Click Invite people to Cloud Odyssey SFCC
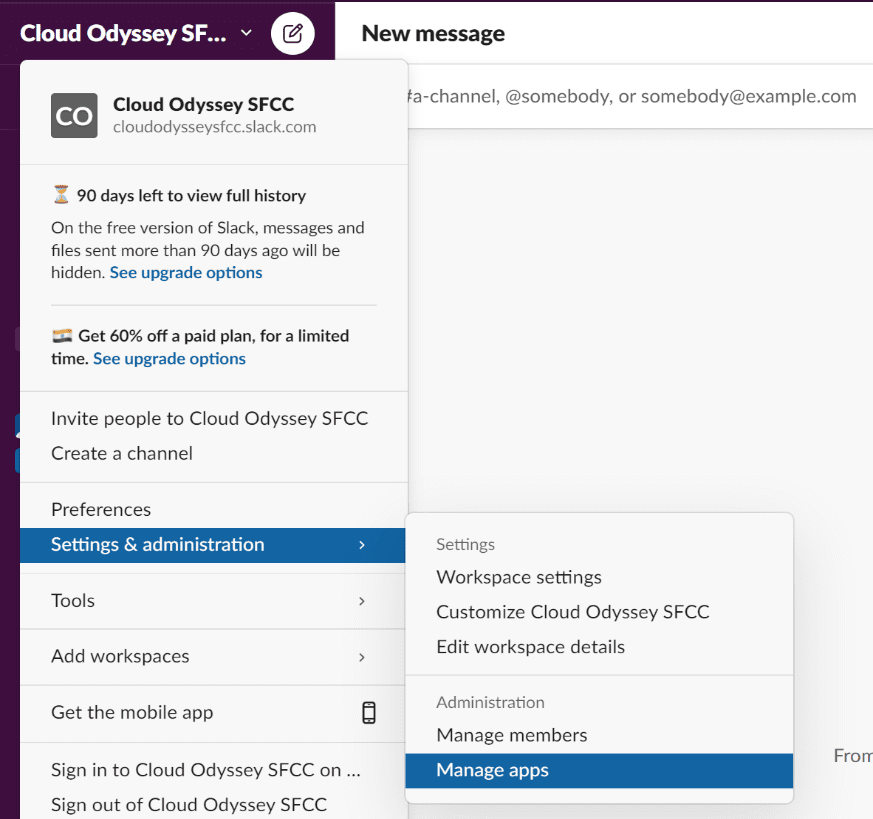Screen dimensions: 873x819 pos(209,418)
